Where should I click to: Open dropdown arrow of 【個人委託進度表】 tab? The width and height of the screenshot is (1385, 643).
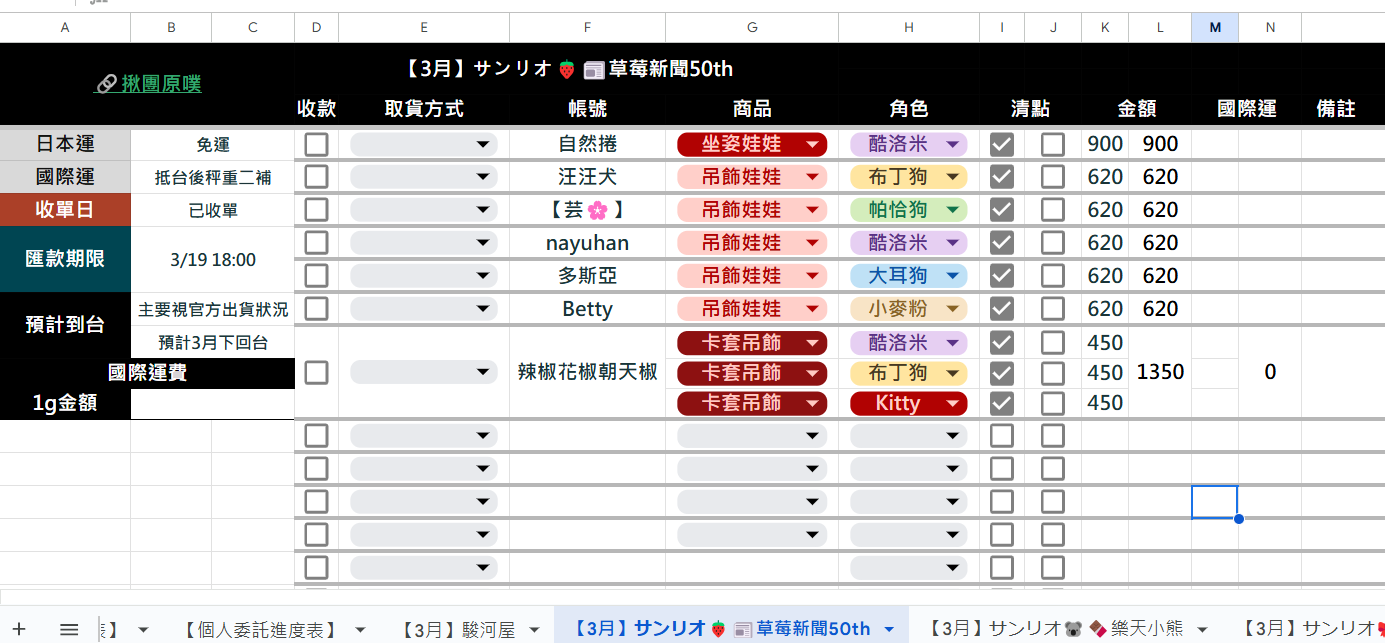(359, 630)
